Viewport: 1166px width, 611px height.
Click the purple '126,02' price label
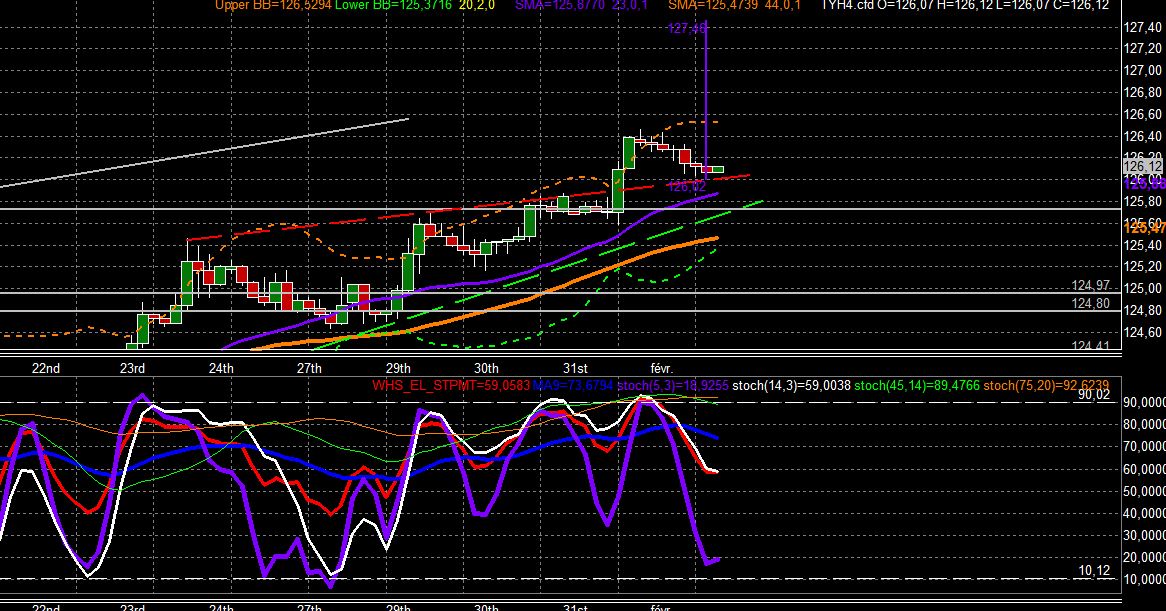click(686, 187)
